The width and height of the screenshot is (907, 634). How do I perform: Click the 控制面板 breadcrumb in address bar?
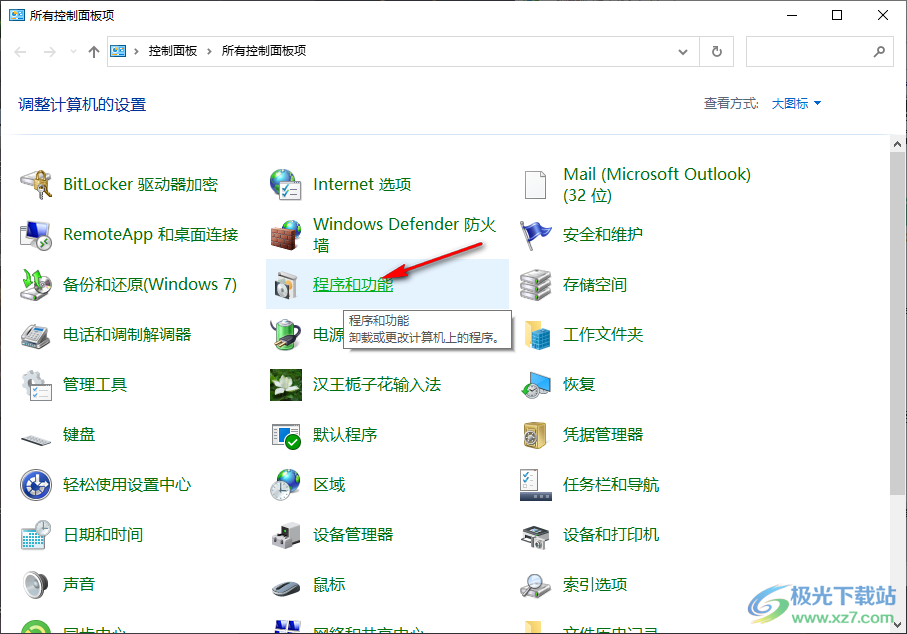pos(172,51)
